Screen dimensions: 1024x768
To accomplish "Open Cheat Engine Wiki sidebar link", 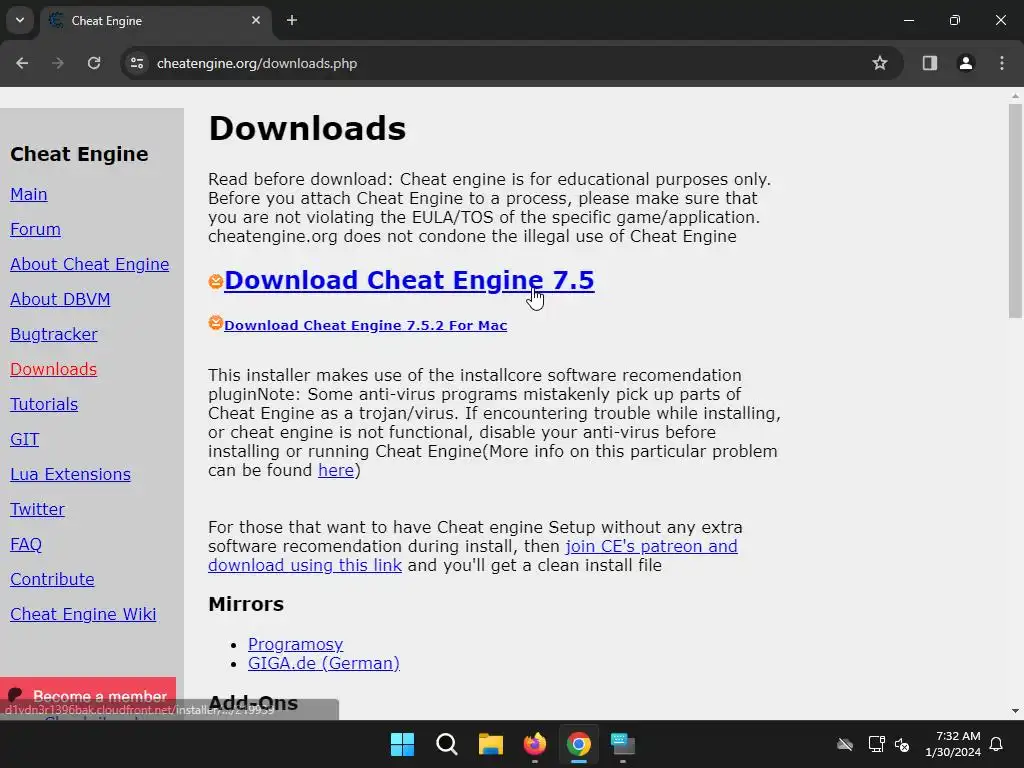I will (83, 614).
